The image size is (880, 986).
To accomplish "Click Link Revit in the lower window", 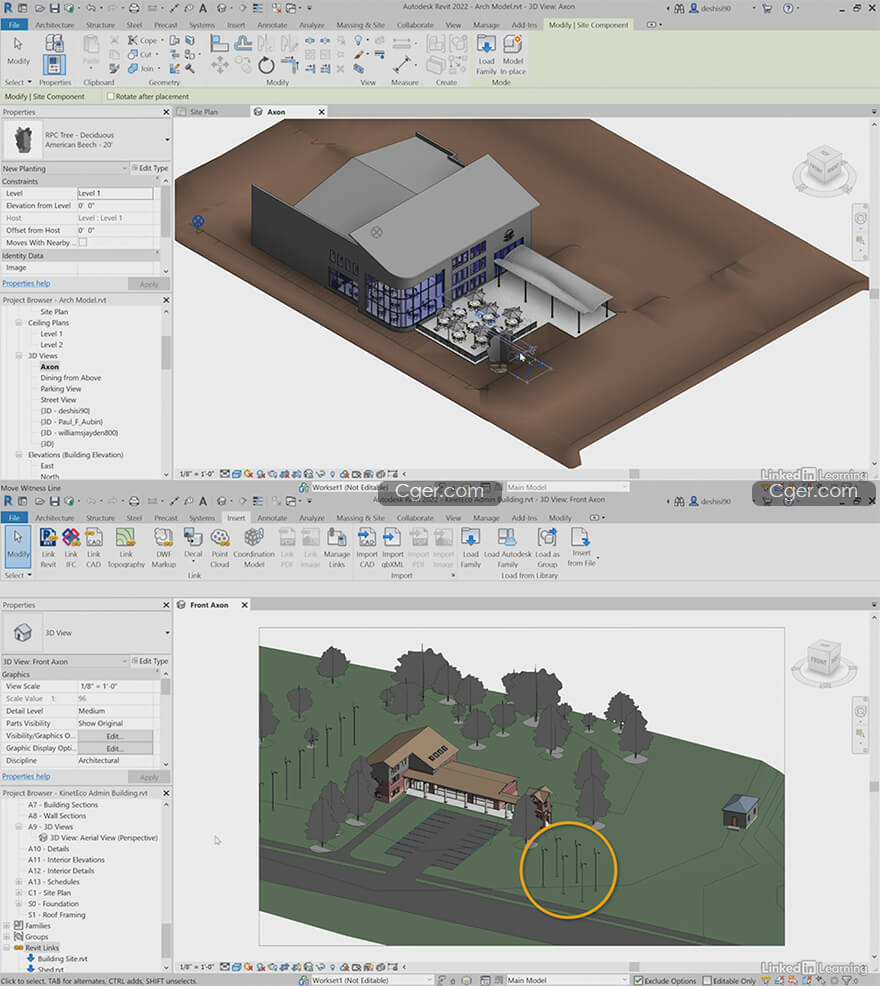I will point(48,546).
